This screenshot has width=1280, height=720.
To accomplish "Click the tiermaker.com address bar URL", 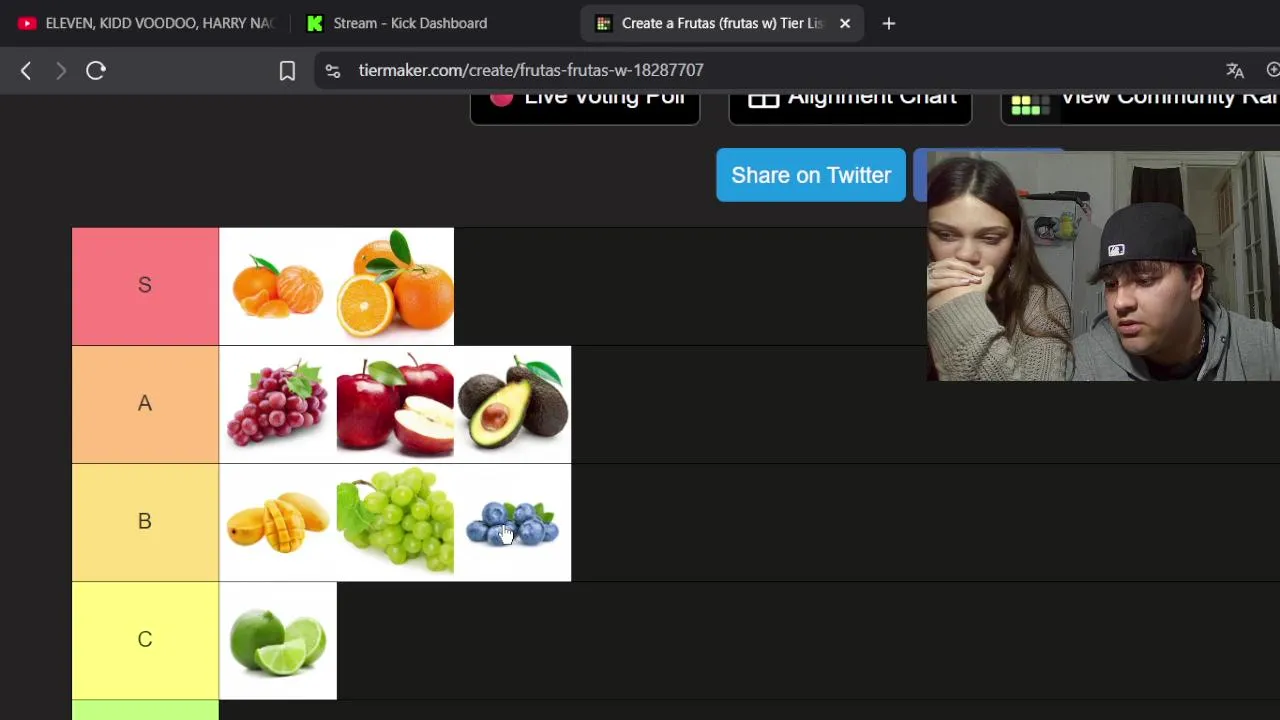I will 531,70.
